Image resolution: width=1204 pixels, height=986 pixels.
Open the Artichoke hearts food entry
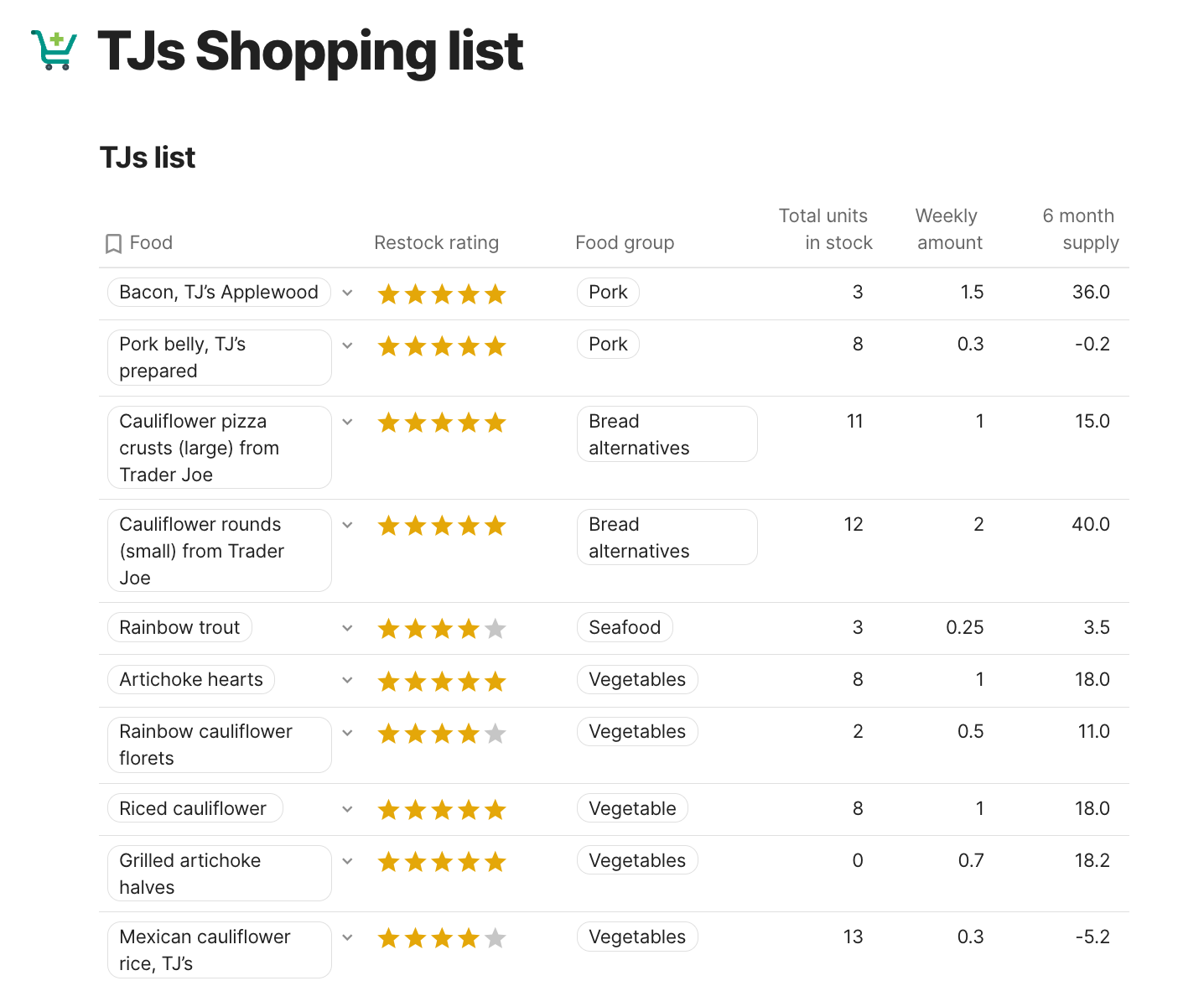[x=191, y=680]
